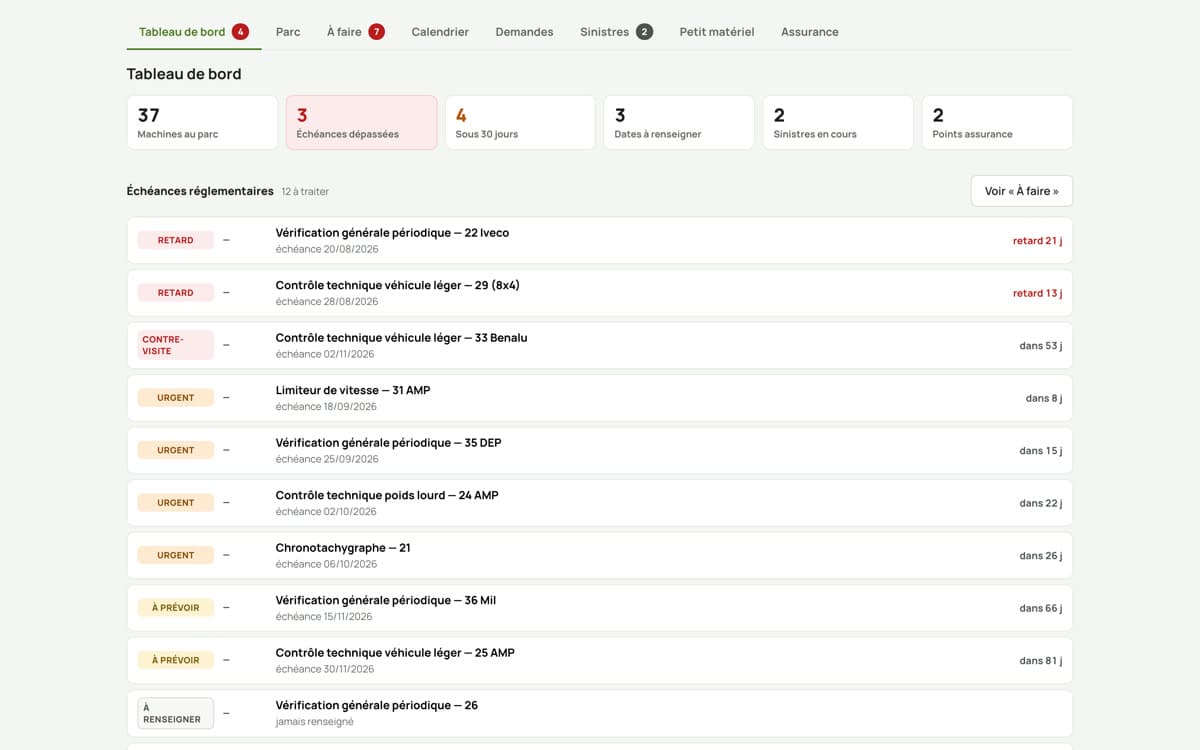Open the Sous 30 jours card

click(x=520, y=122)
